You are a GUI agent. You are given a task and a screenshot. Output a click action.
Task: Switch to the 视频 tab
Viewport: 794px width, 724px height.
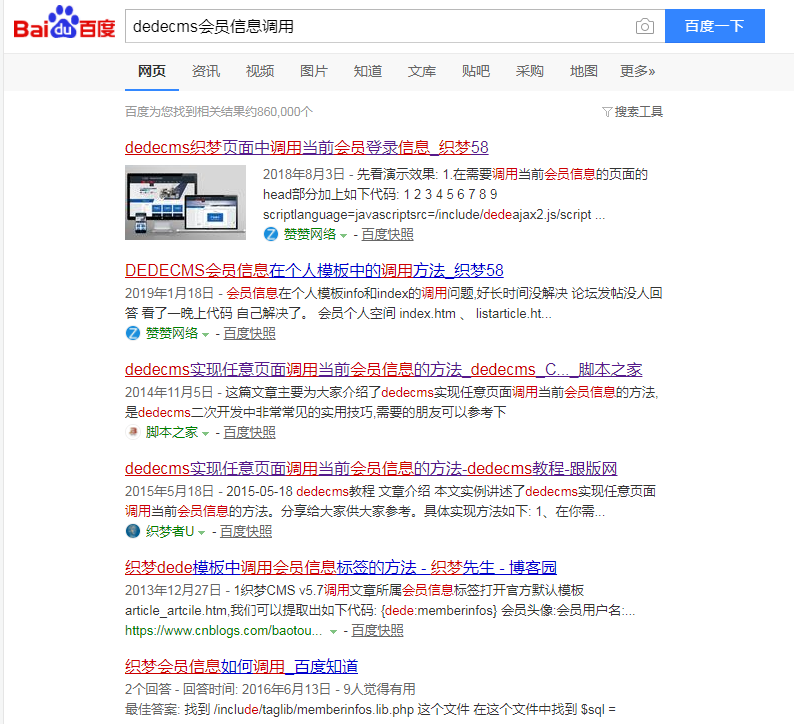click(260, 71)
